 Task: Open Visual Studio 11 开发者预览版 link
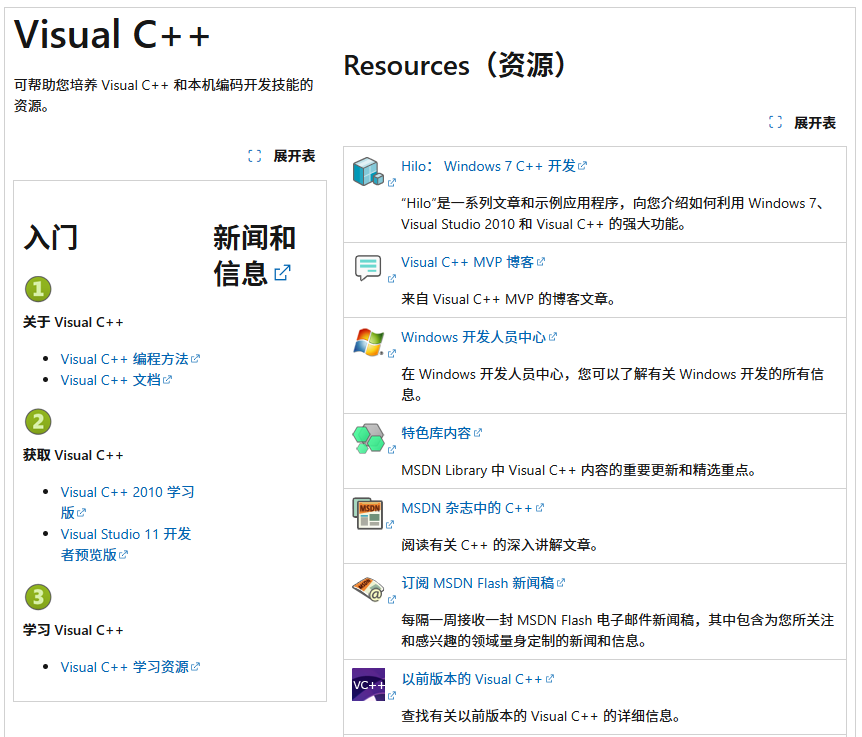click(126, 544)
